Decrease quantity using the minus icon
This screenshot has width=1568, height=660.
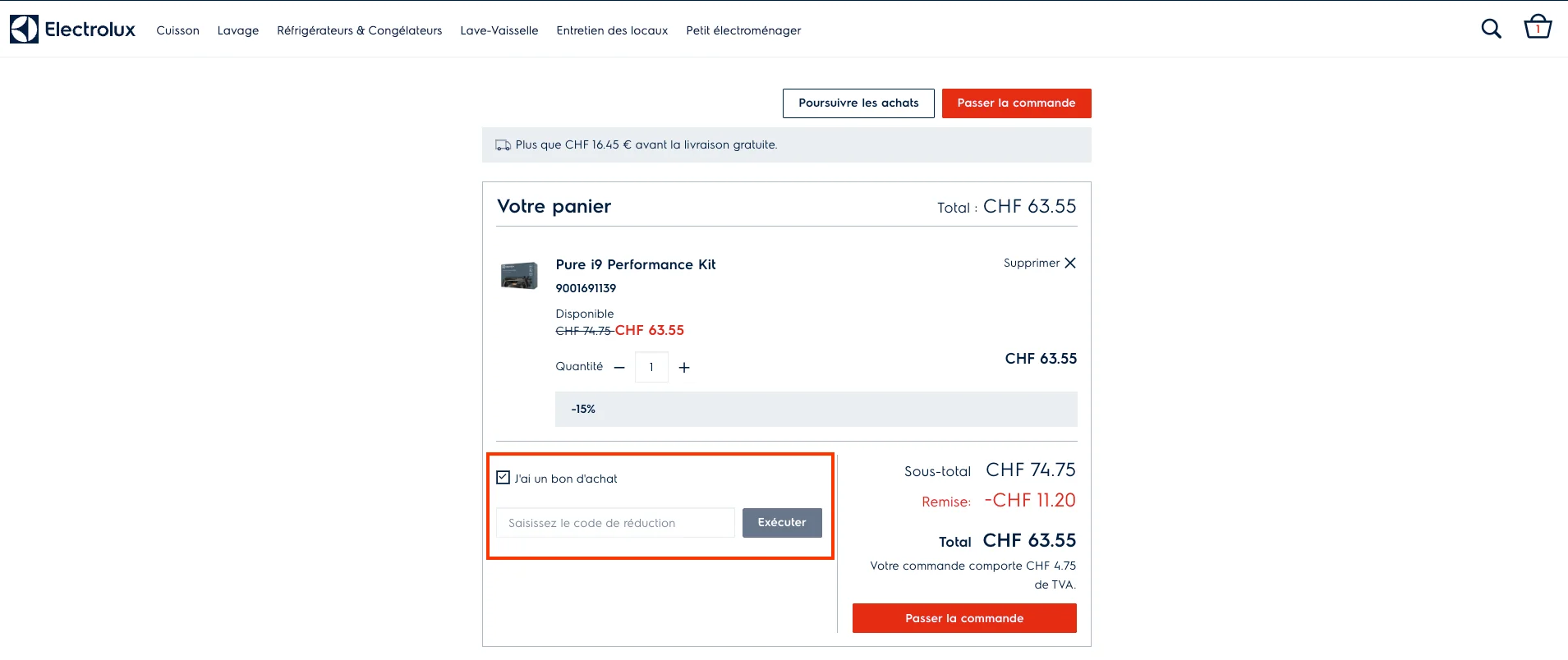[618, 367]
